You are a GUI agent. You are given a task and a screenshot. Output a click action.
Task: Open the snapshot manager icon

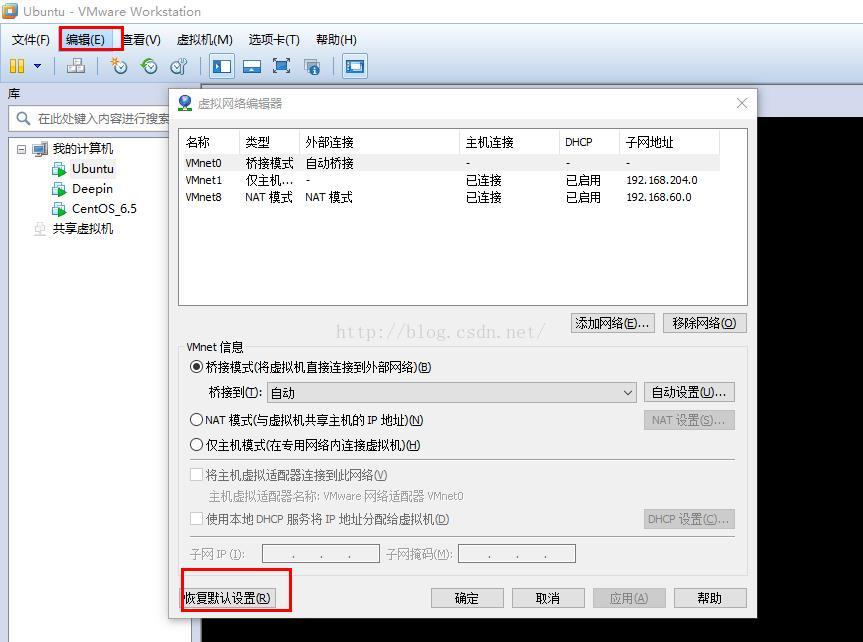click(x=179, y=66)
